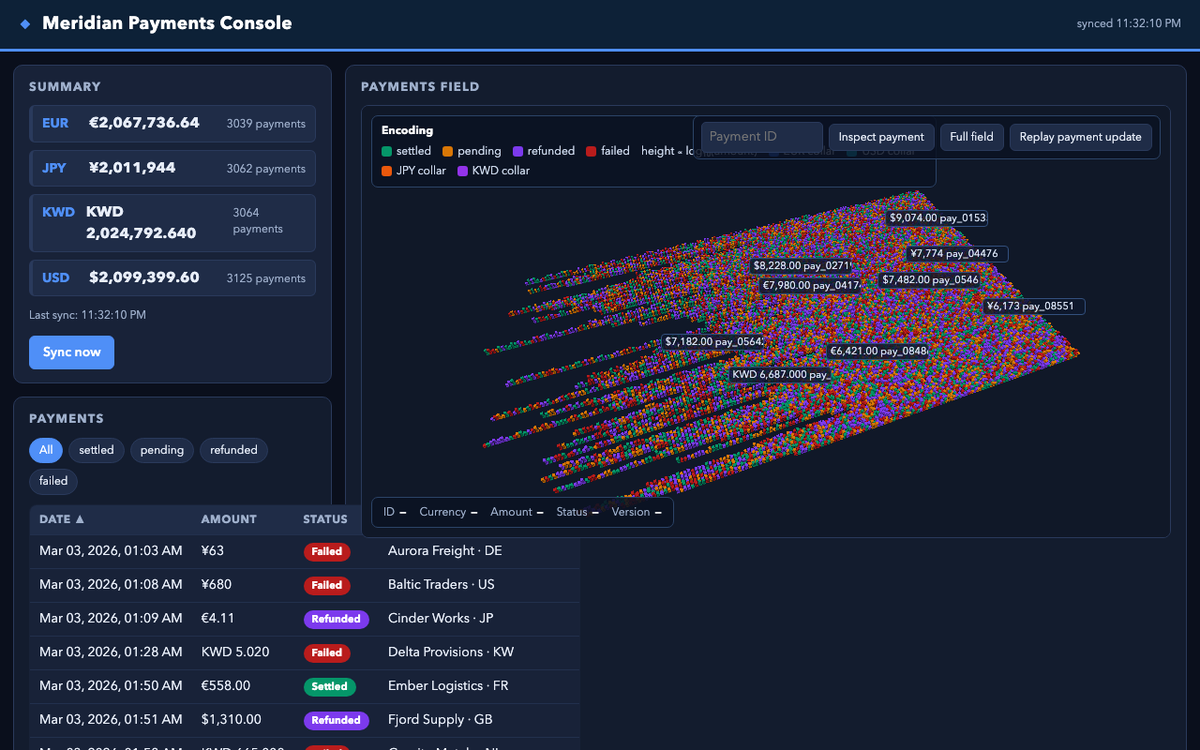Click the JPY collar legend swatch
The height and width of the screenshot is (750, 1200).
click(x=387, y=171)
